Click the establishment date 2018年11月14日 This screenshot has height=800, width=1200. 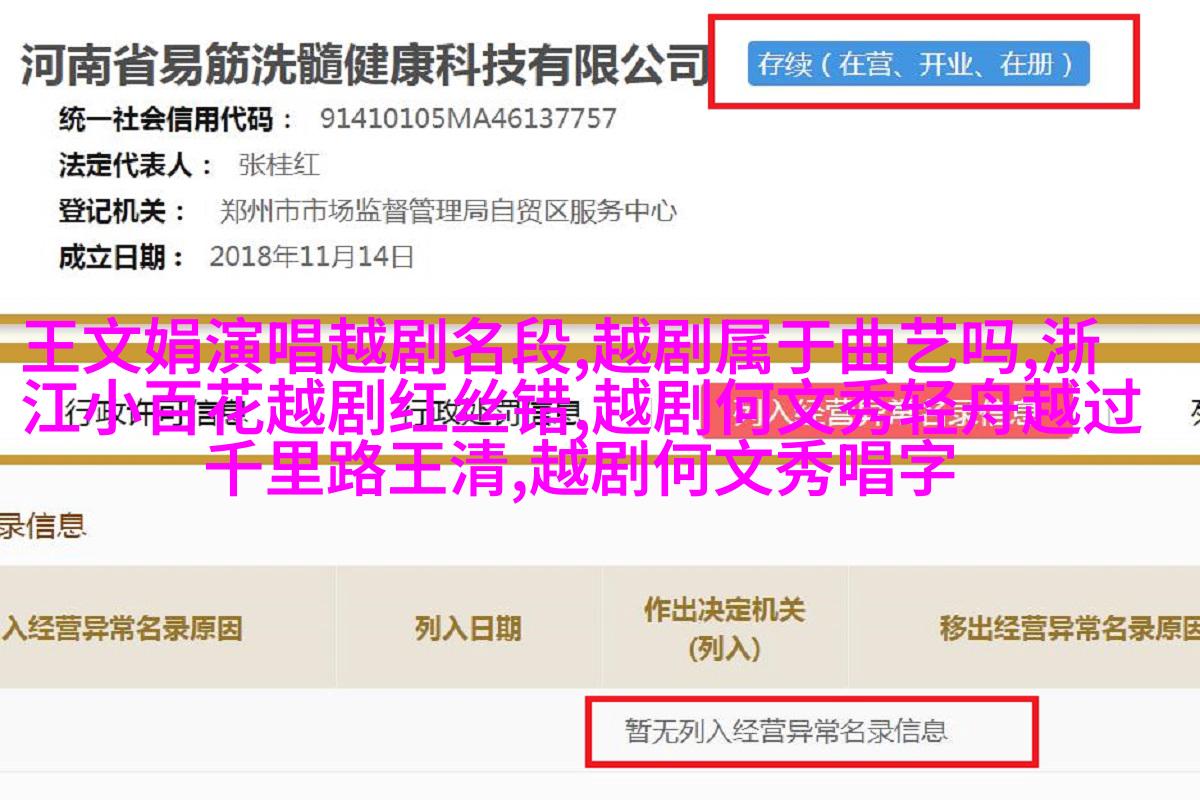(x=311, y=257)
